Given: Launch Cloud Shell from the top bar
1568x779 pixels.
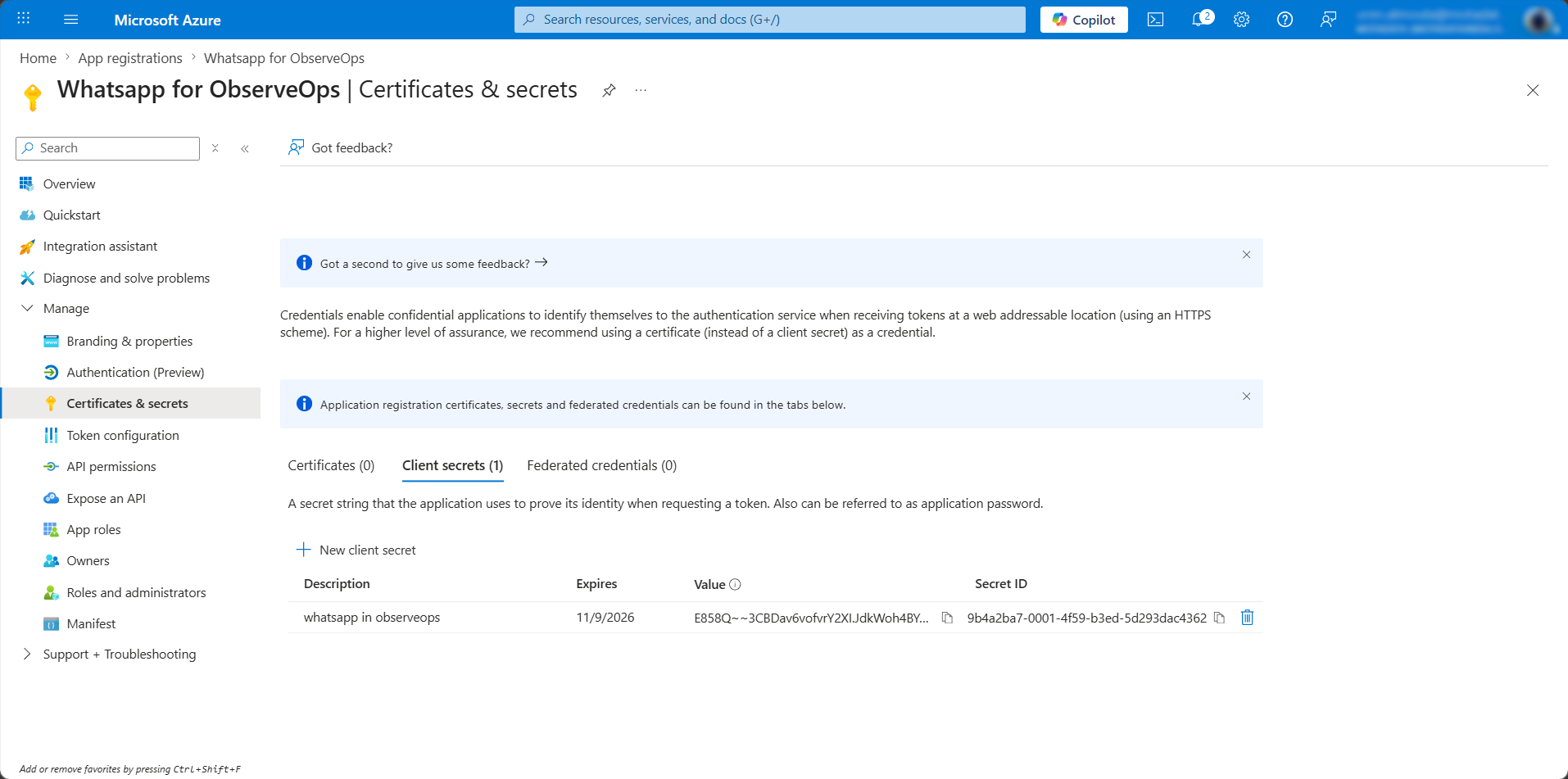Looking at the screenshot, I should click(1155, 20).
